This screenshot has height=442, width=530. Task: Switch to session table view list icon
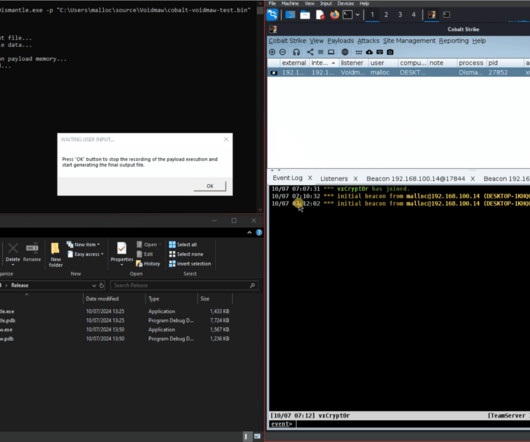[321, 52]
